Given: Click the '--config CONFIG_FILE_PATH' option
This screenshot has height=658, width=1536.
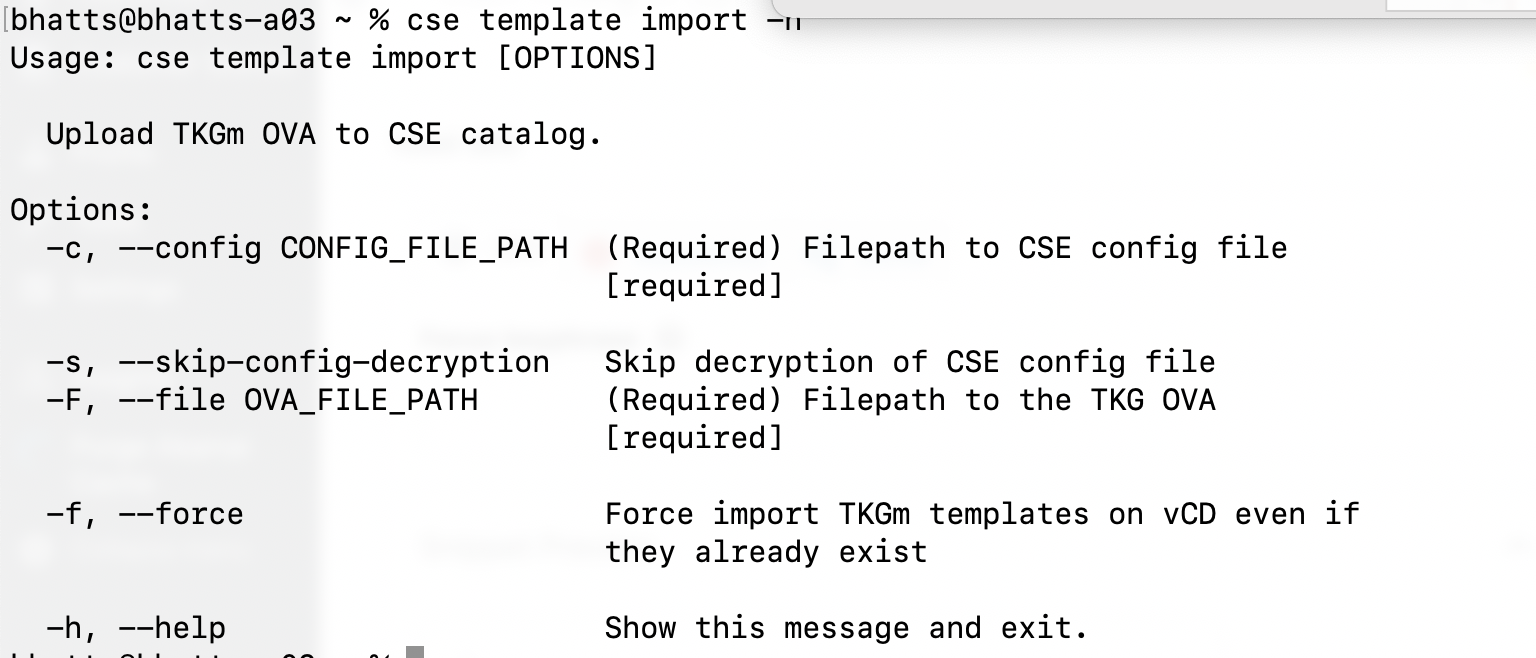Looking at the screenshot, I should (343, 248).
